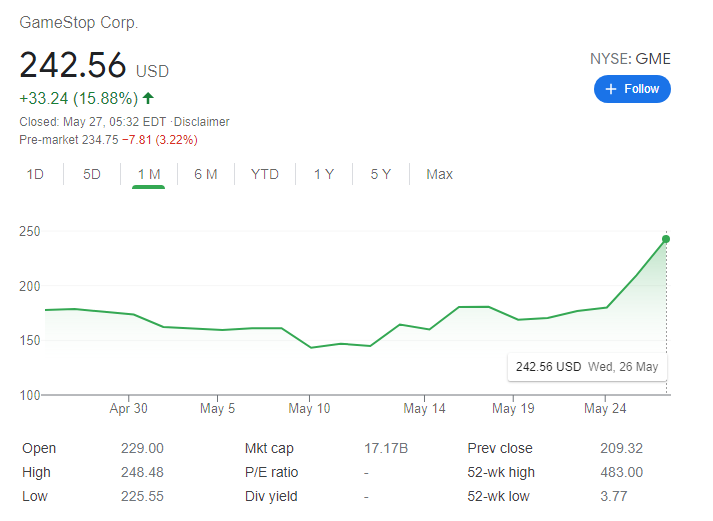The height and width of the screenshot is (521, 713).
Task: Switch chart to the 1D range
Action: tap(35, 174)
